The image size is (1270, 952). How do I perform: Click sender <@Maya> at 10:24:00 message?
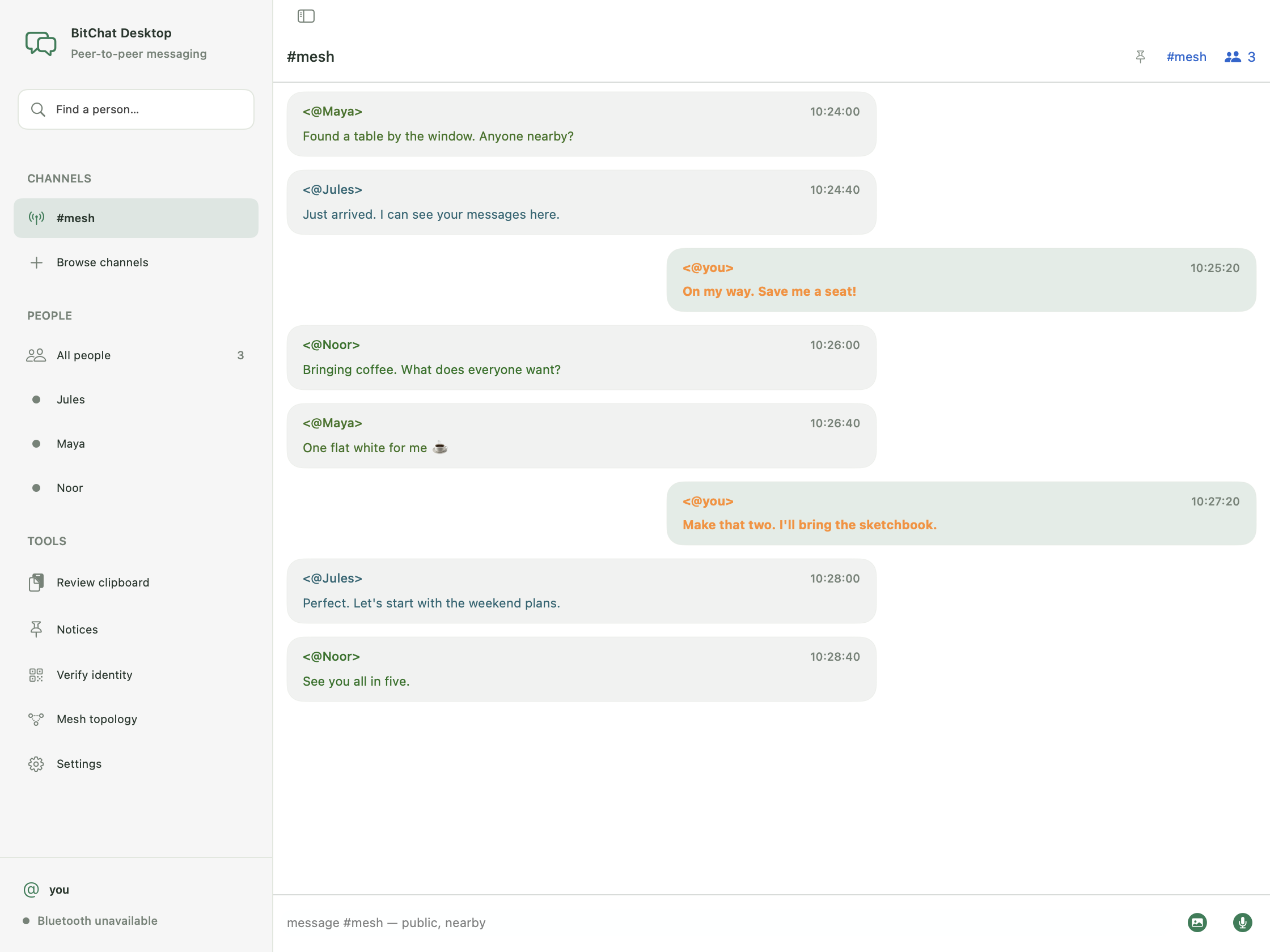332,111
